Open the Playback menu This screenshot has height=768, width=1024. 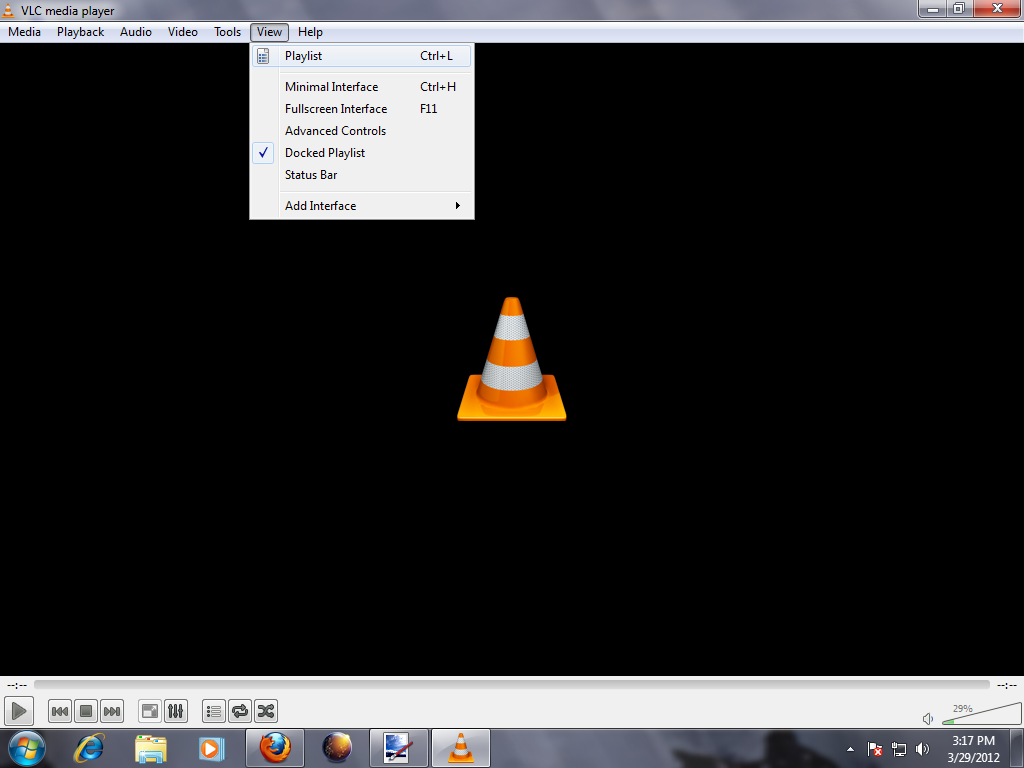point(80,32)
